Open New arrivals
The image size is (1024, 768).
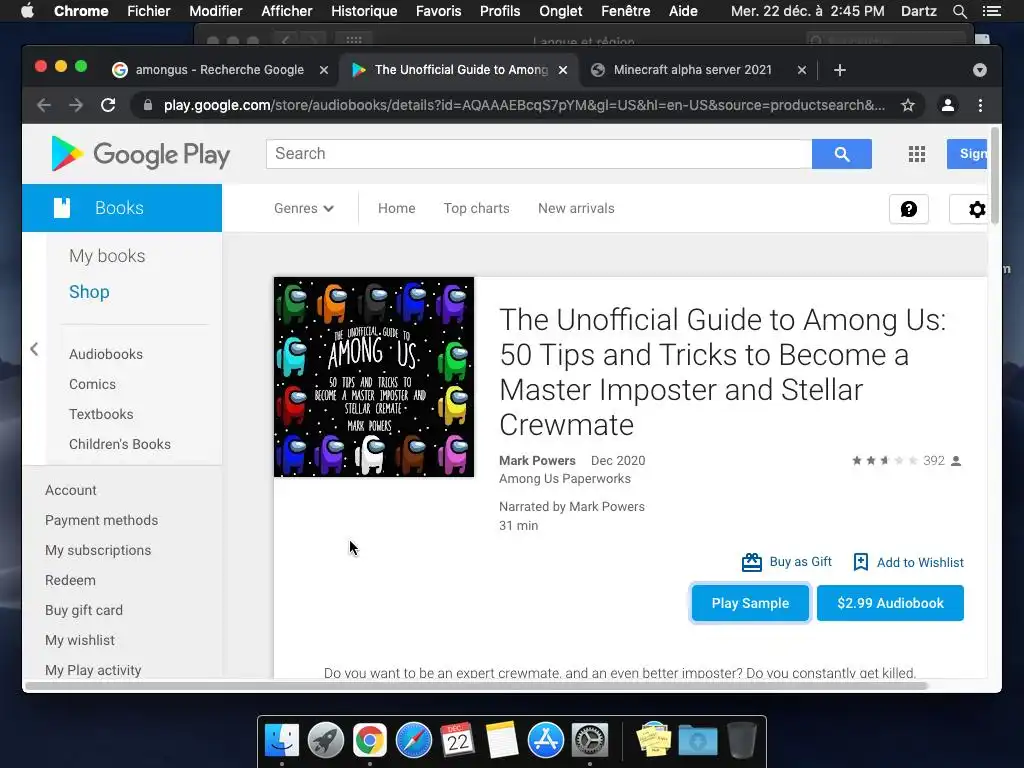pos(576,208)
